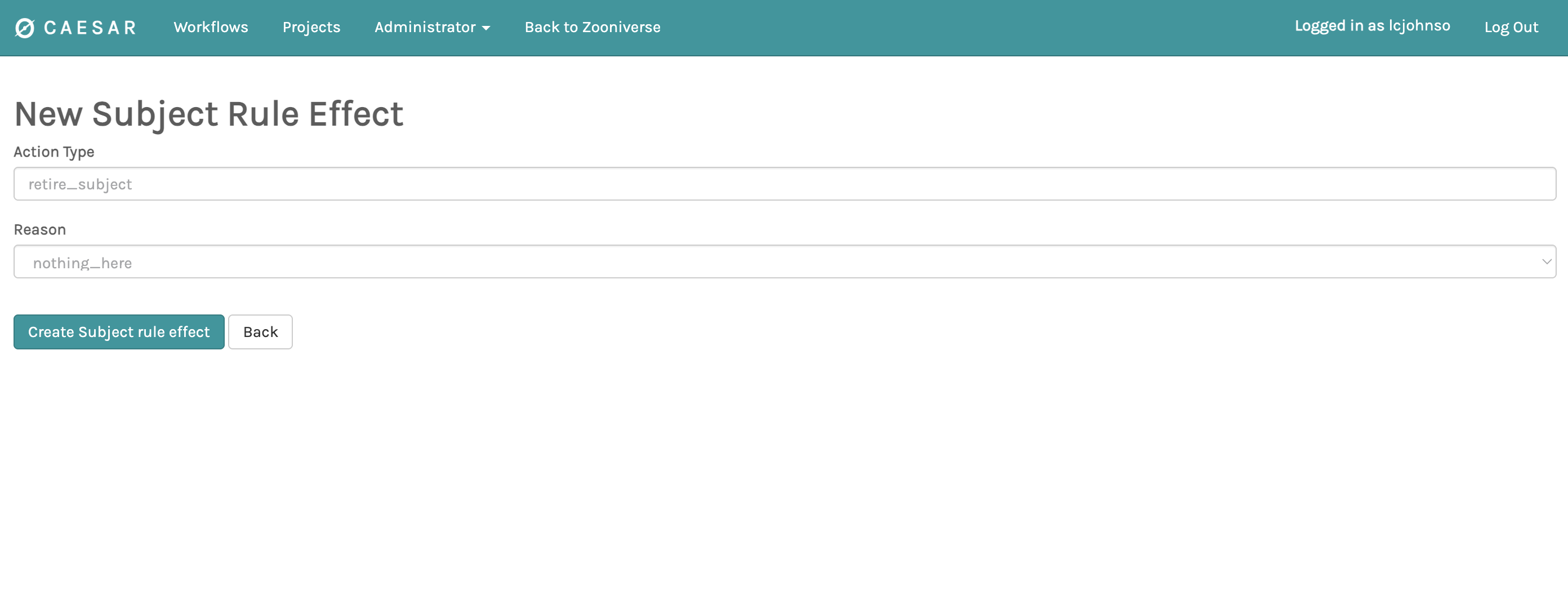This screenshot has width=1568, height=603.
Task: Click empty teal navigation bar area
Action: coord(974,28)
